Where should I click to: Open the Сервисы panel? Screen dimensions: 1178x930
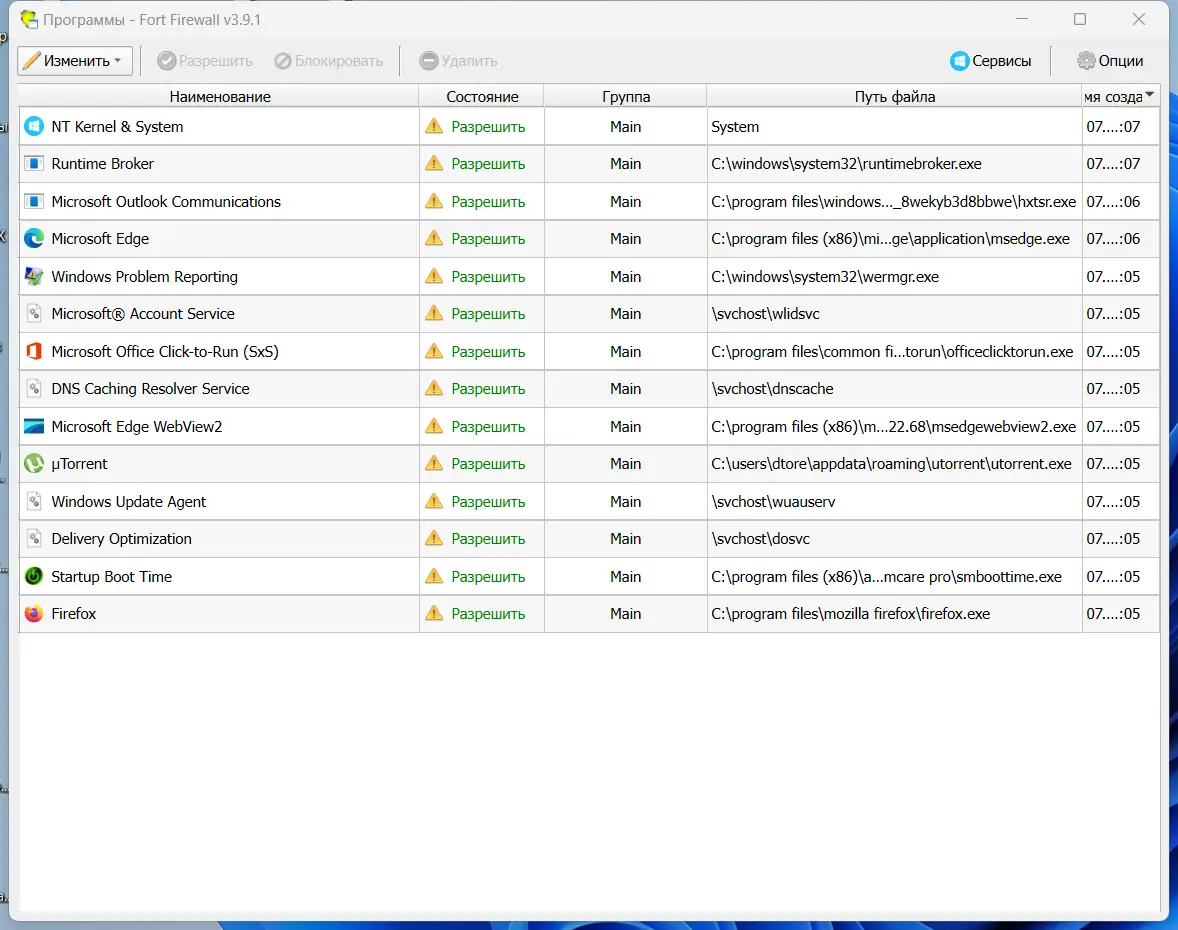click(990, 61)
